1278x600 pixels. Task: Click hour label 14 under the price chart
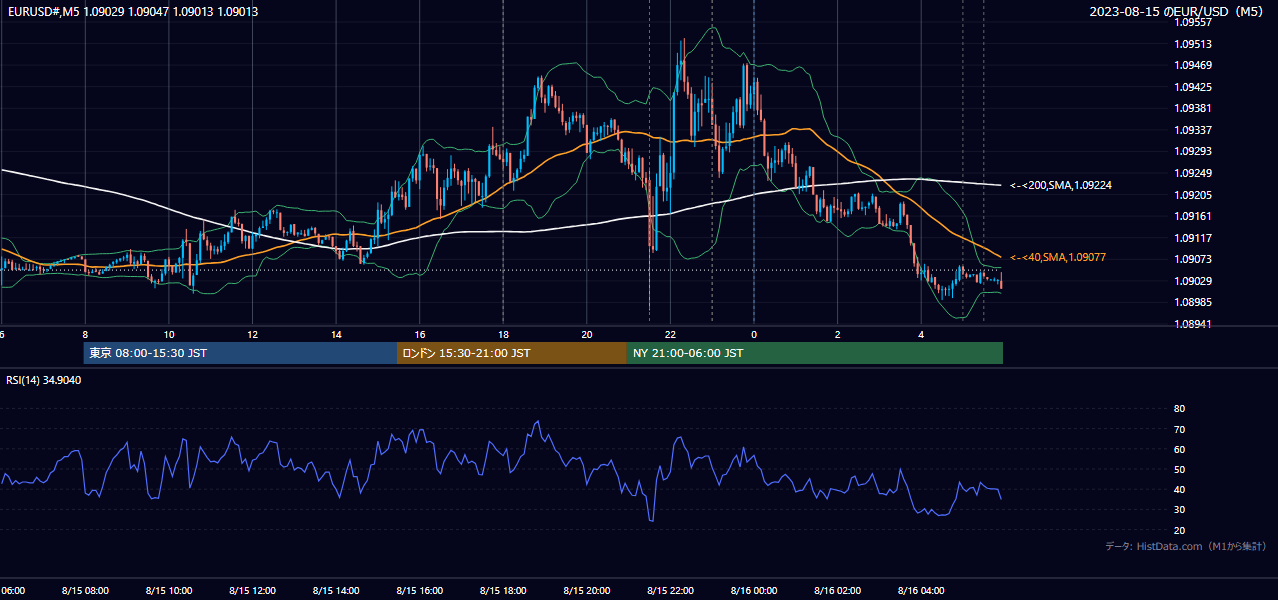click(x=336, y=334)
